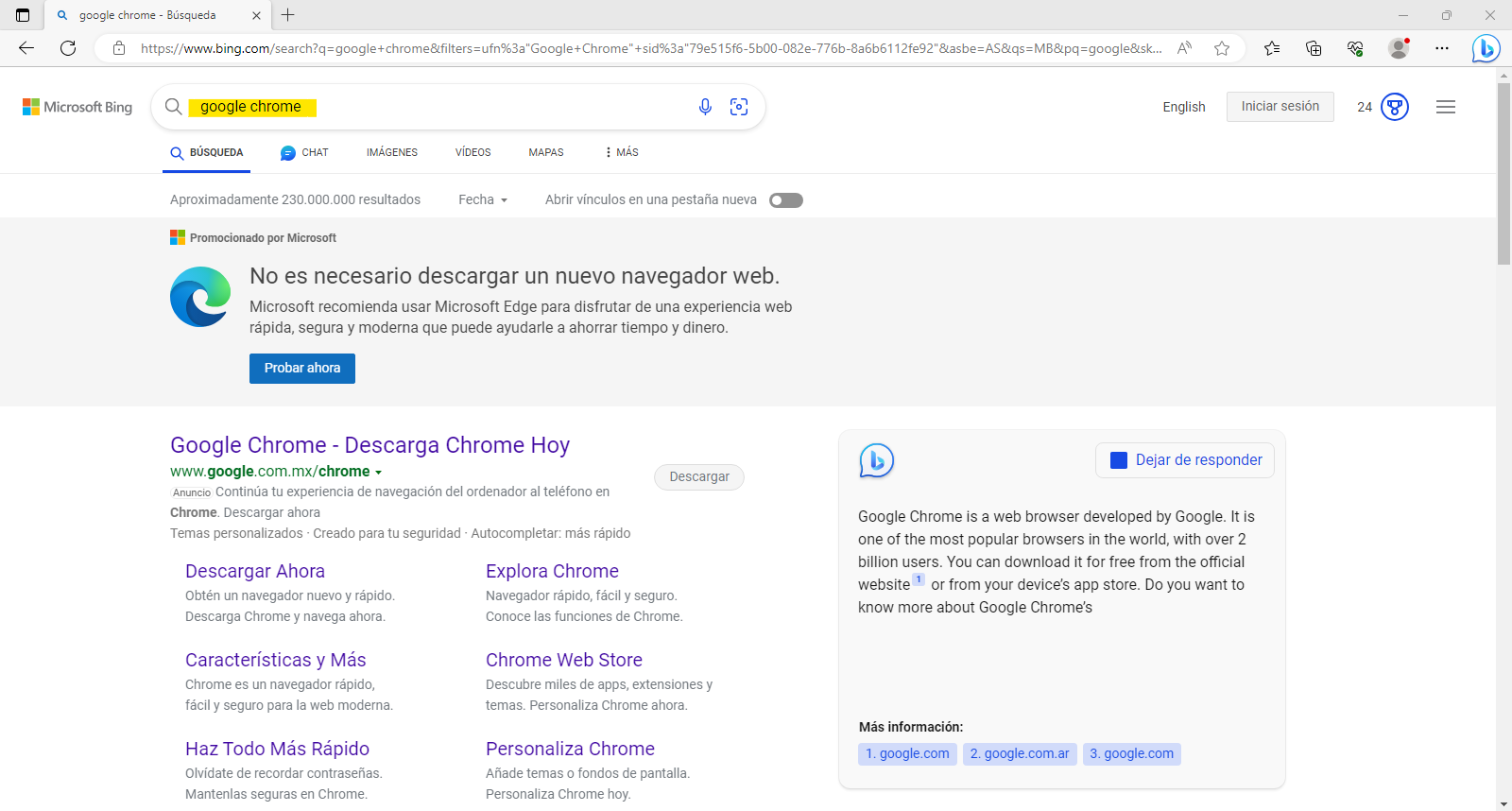Click the browser address bar URL
This screenshot has width=1512, height=811.
point(652,48)
